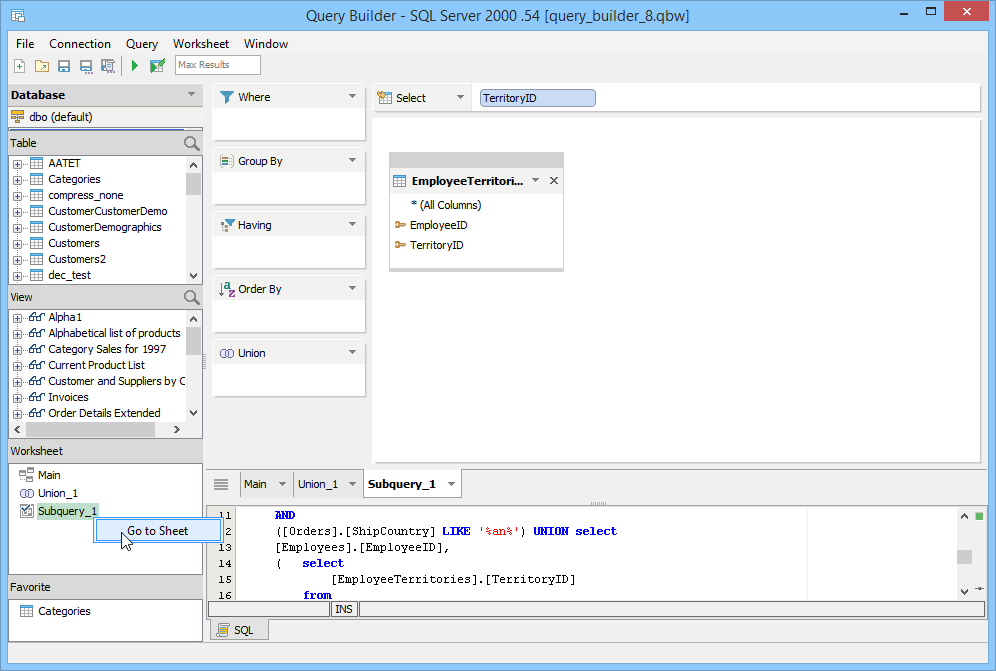The height and width of the screenshot is (671, 996).
Task: Click the Category Sales for 1997 view icon
Action: 37,349
